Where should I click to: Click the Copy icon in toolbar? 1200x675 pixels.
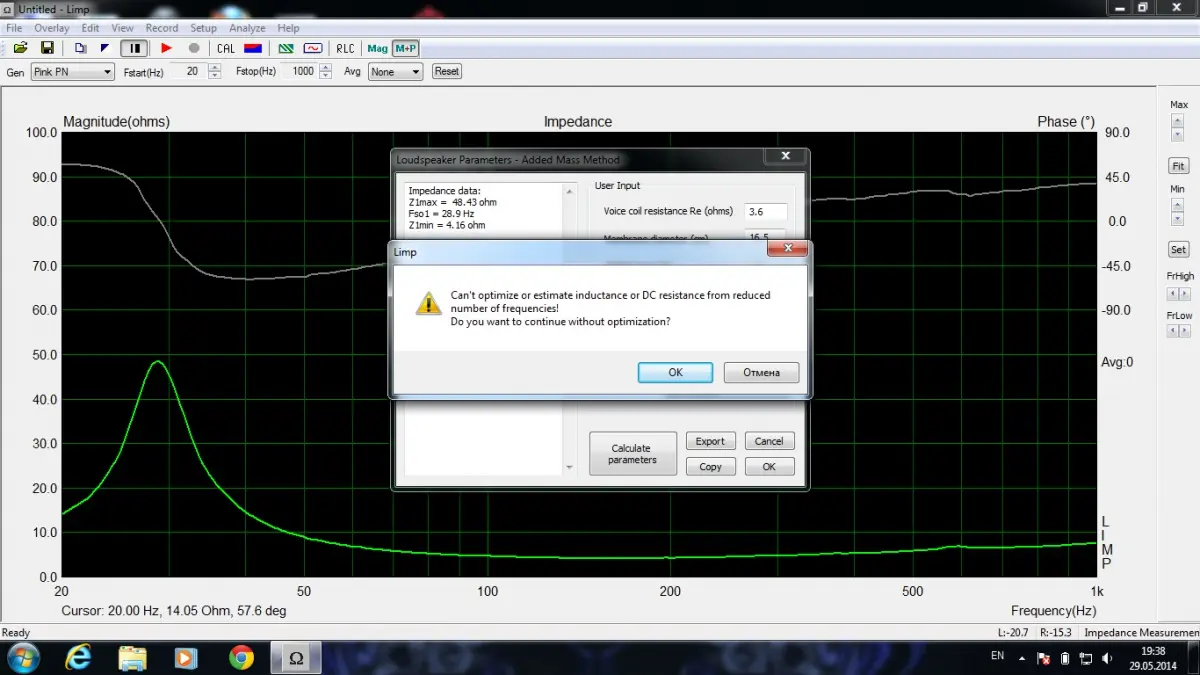tap(81, 48)
